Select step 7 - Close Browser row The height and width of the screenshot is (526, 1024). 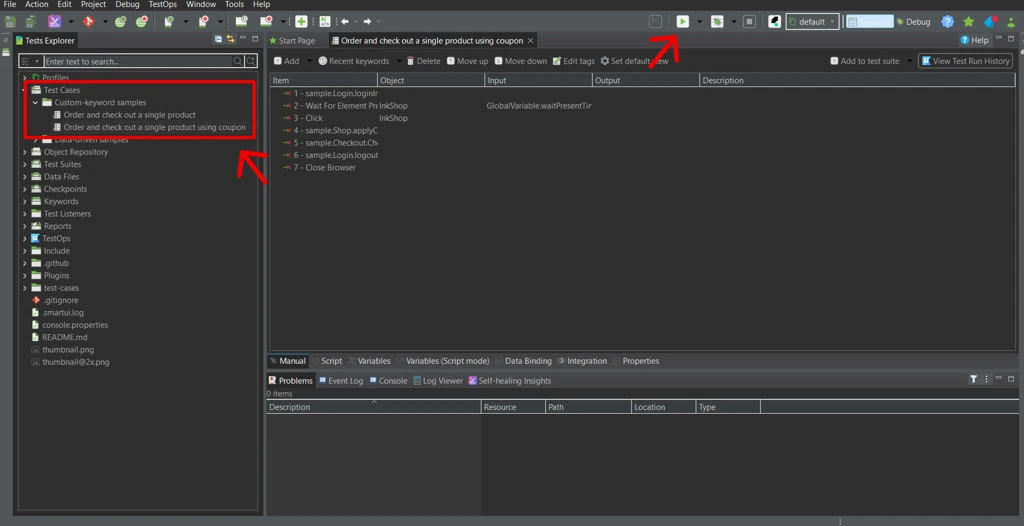pyautogui.click(x=324, y=168)
